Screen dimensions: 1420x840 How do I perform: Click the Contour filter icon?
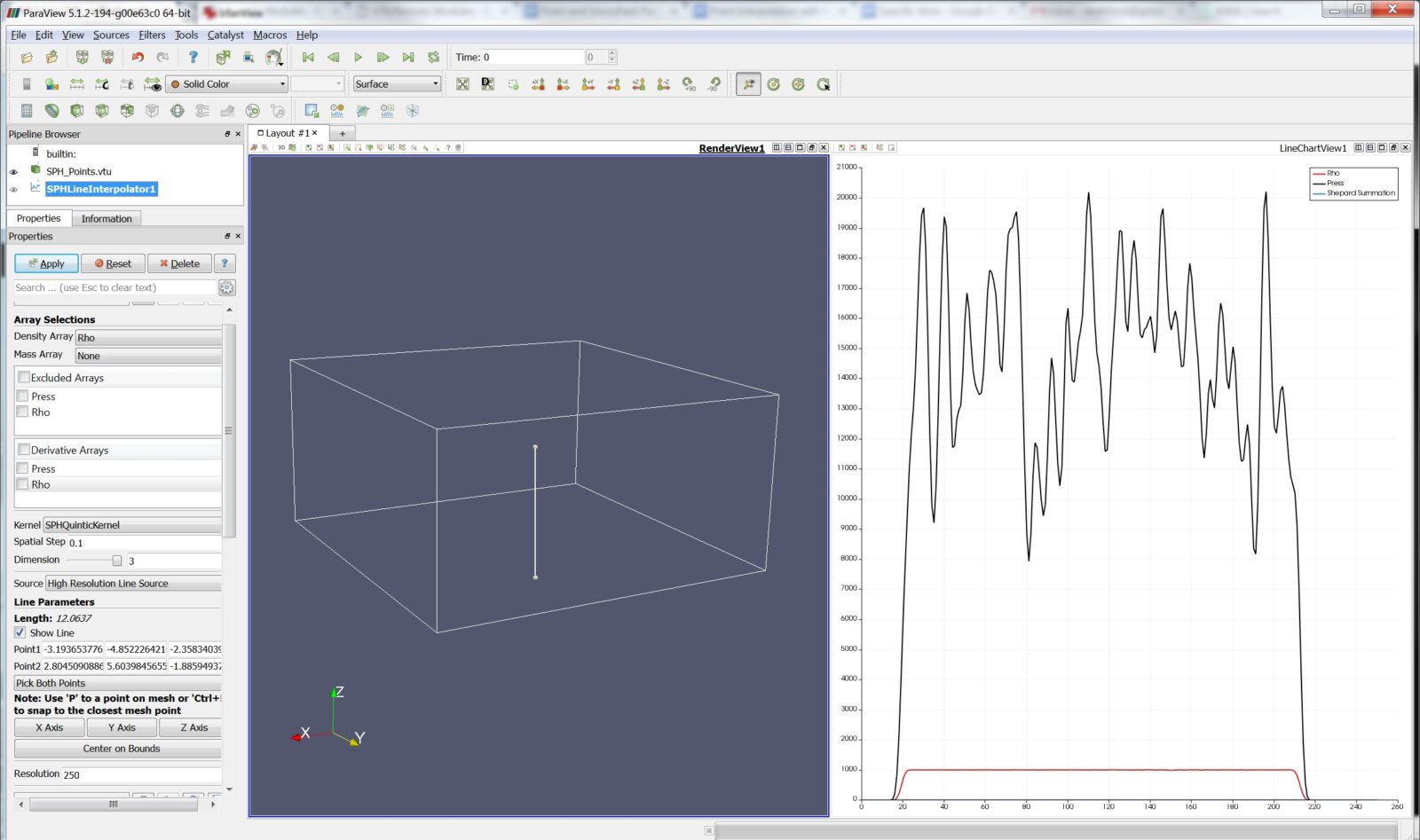pos(51,110)
